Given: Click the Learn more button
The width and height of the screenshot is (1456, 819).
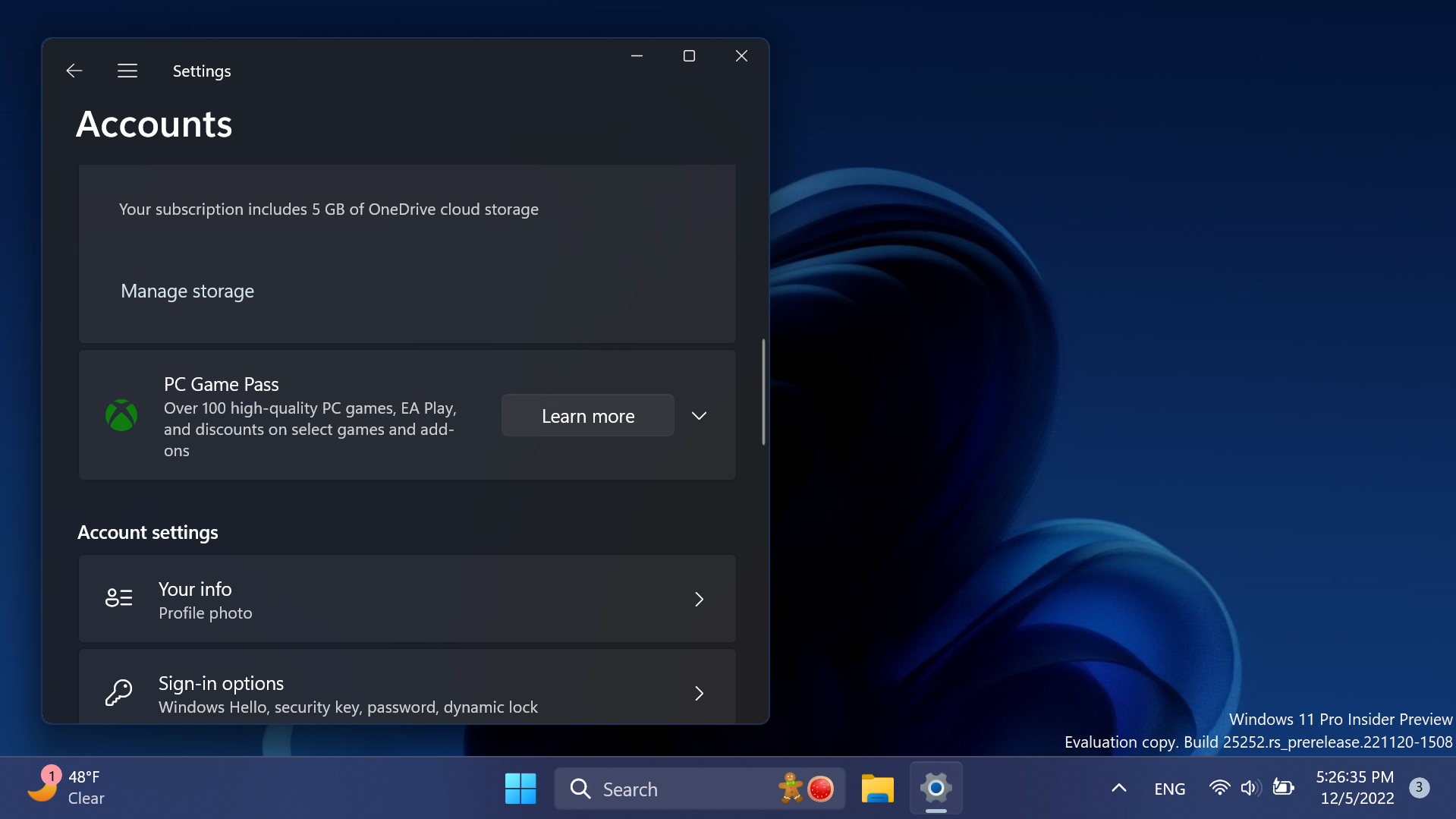Looking at the screenshot, I should tap(587, 416).
